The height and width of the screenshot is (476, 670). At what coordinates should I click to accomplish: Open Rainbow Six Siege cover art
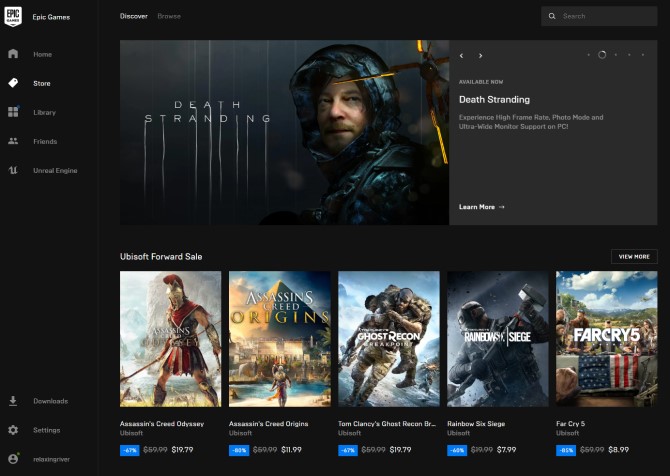coord(498,339)
